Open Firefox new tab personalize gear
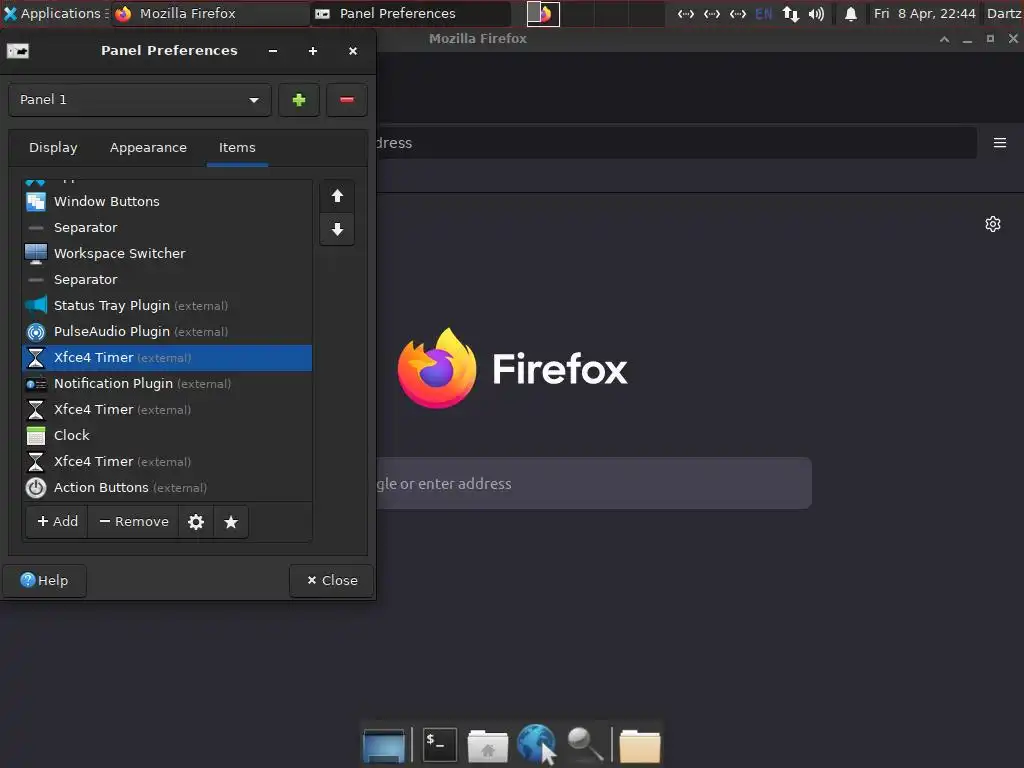This screenshot has height=768, width=1024. 993,224
